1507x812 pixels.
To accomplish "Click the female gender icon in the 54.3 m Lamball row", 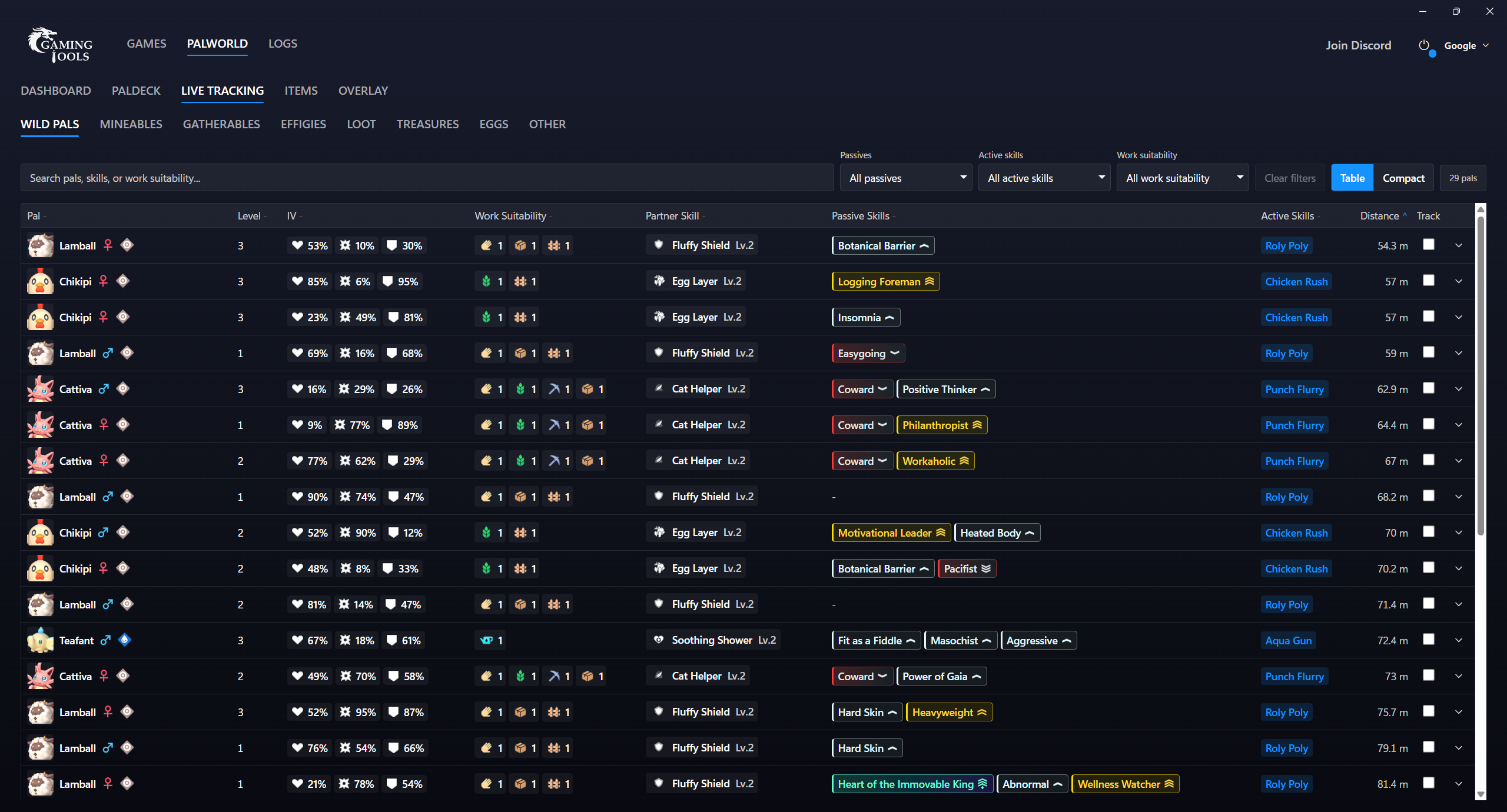I will coord(108,245).
